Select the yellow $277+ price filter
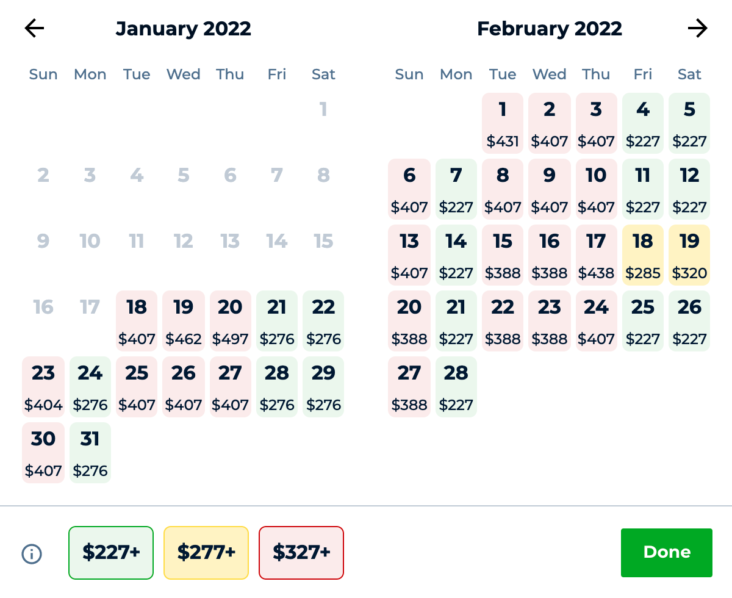The image size is (732, 598). (206, 553)
